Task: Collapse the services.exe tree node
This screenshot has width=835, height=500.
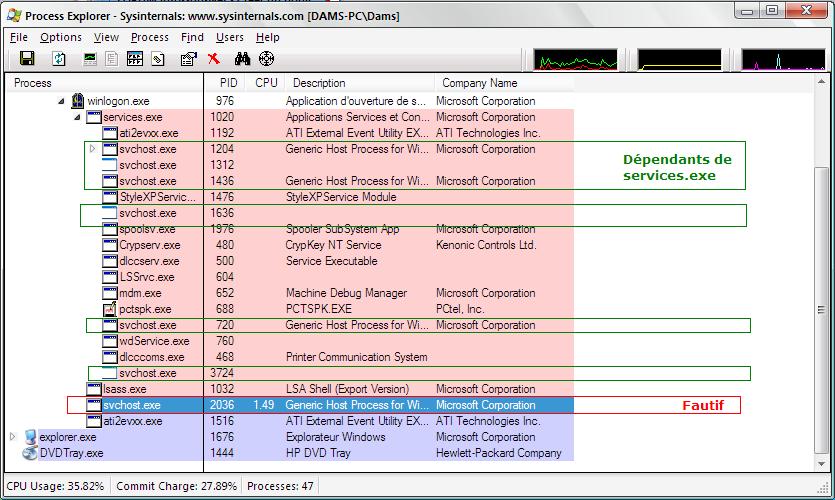Action: pos(77,117)
